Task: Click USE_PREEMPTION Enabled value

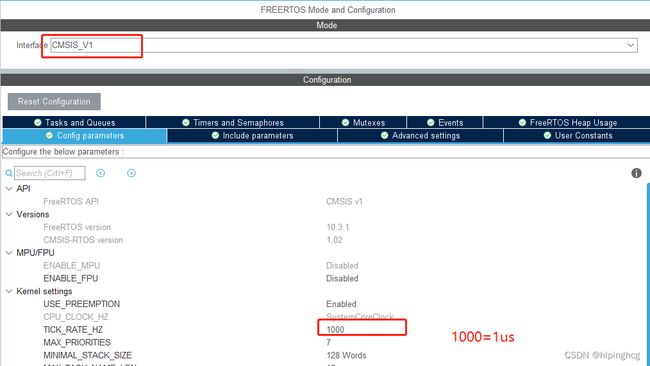Action: 341,304
